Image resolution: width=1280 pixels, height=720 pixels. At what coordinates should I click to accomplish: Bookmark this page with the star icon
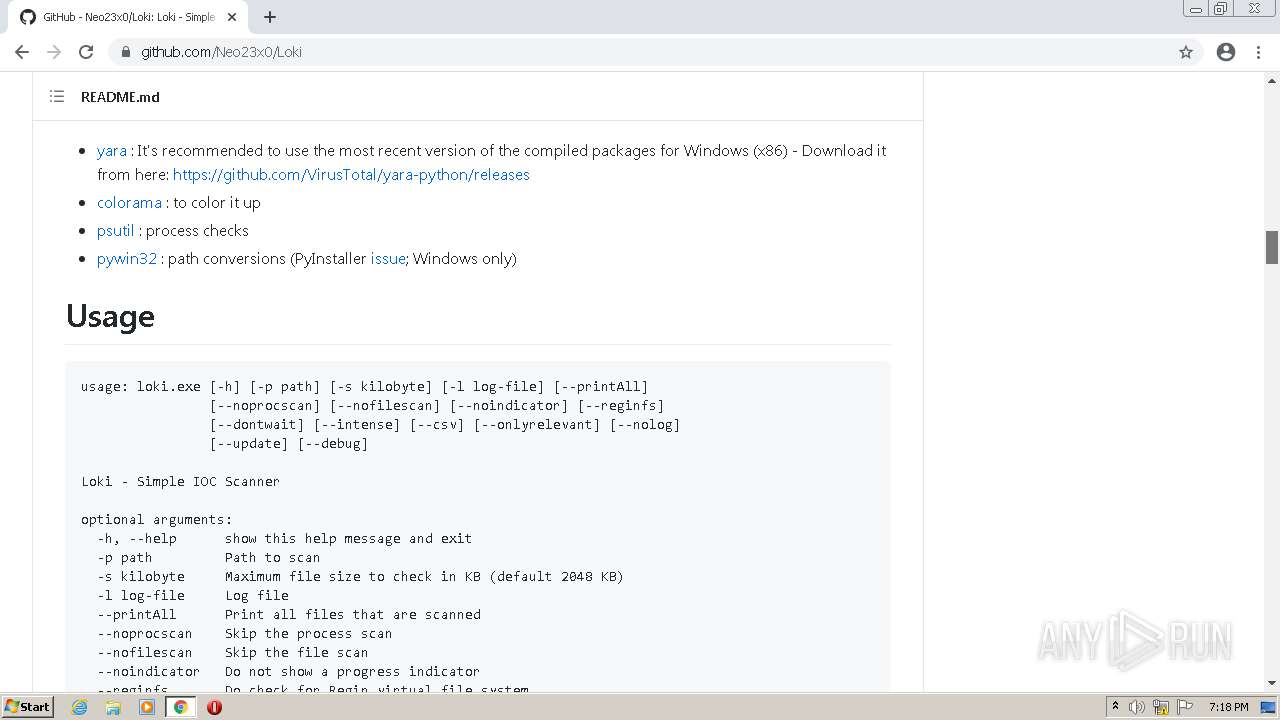1186,52
